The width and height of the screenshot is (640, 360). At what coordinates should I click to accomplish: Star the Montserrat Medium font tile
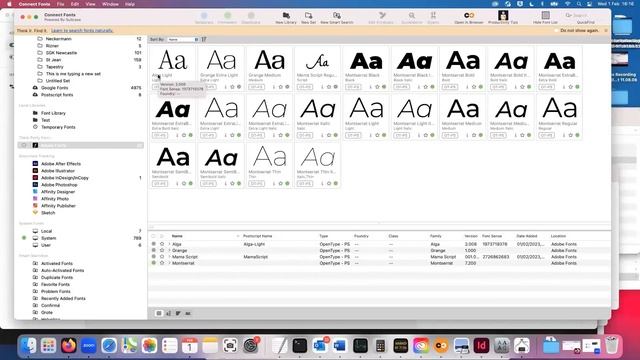(x=474, y=135)
